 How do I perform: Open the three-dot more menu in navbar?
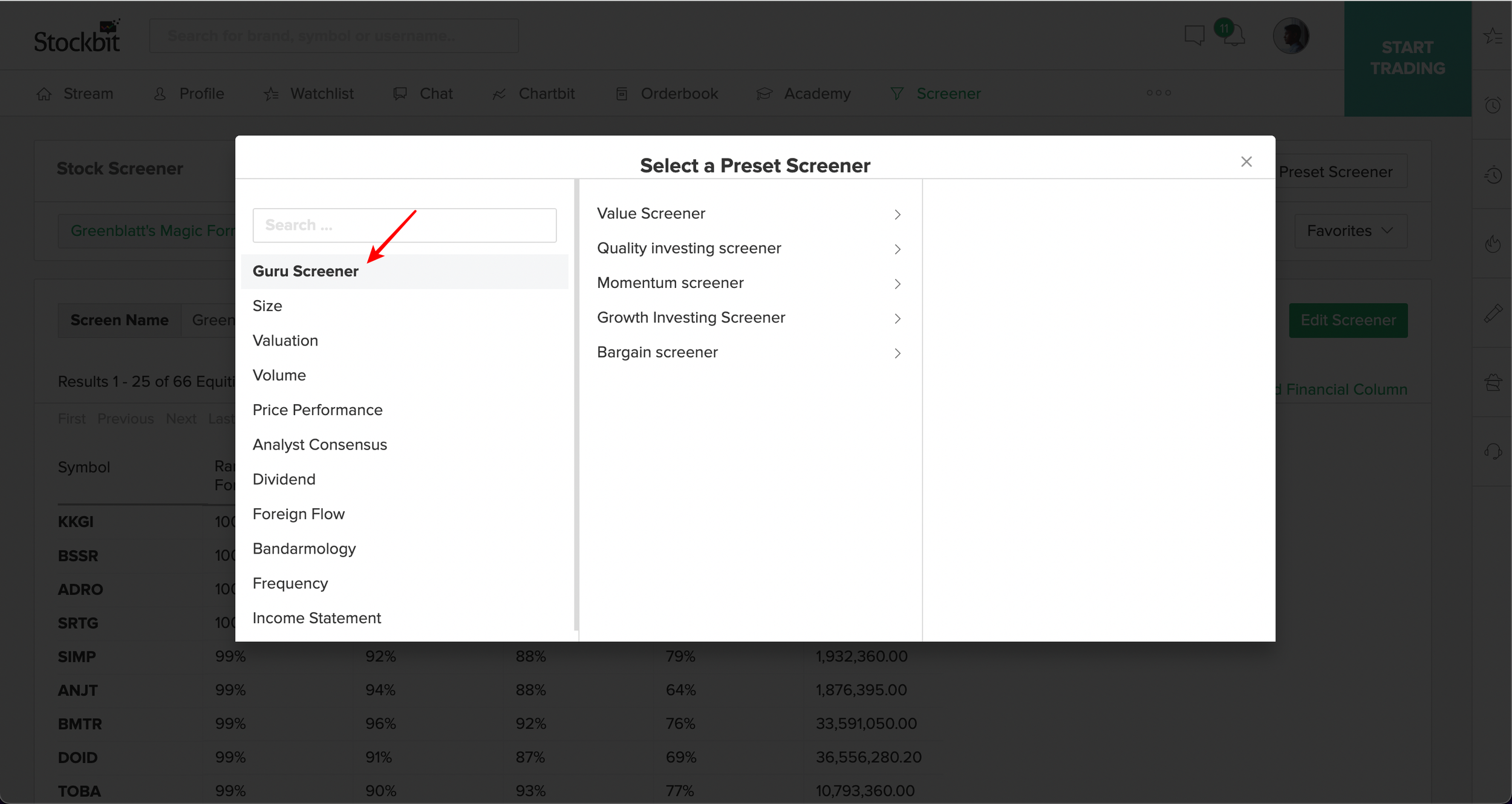tap(1159, 93)
